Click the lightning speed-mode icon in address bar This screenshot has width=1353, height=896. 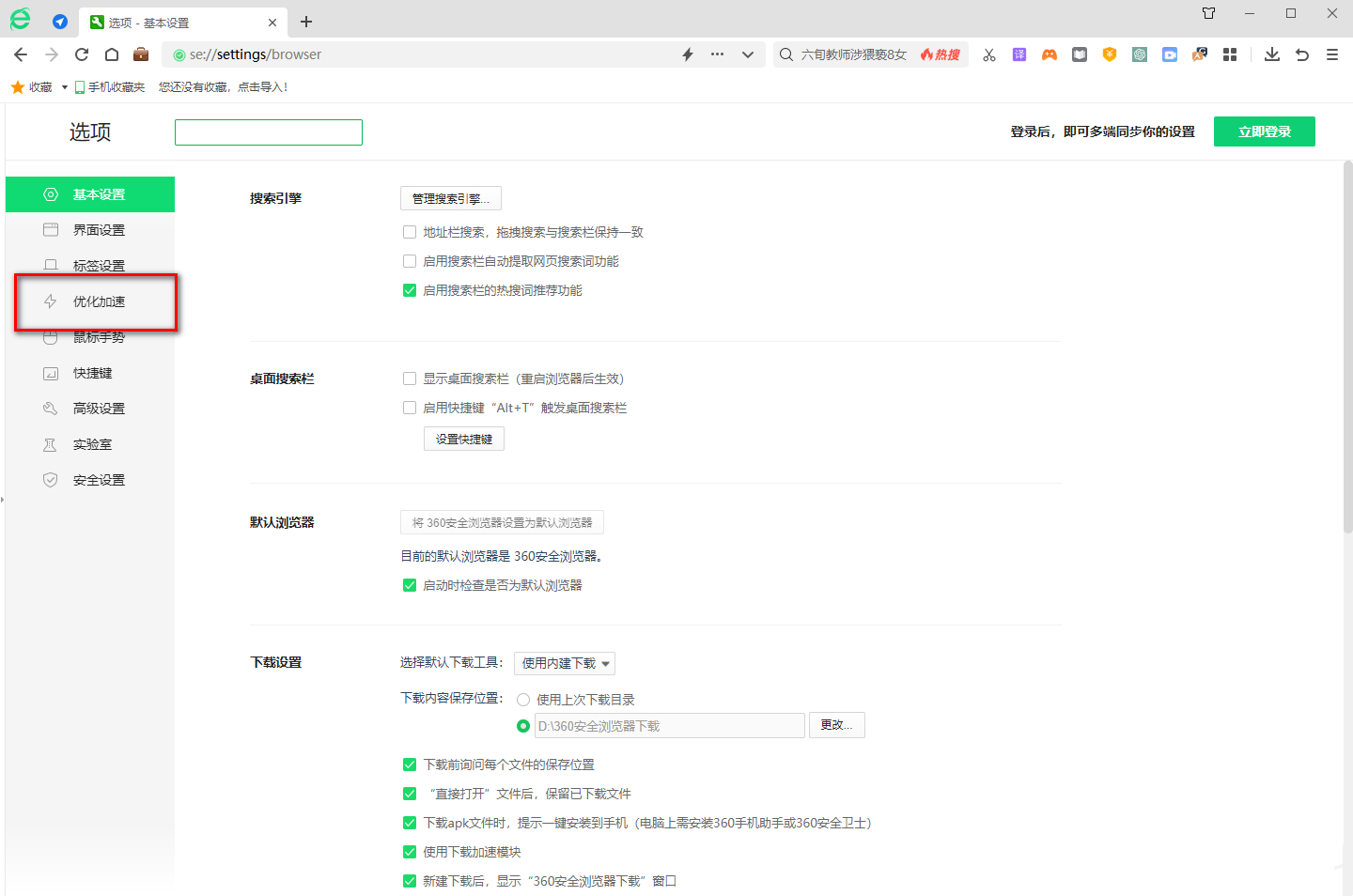[688, 54]
